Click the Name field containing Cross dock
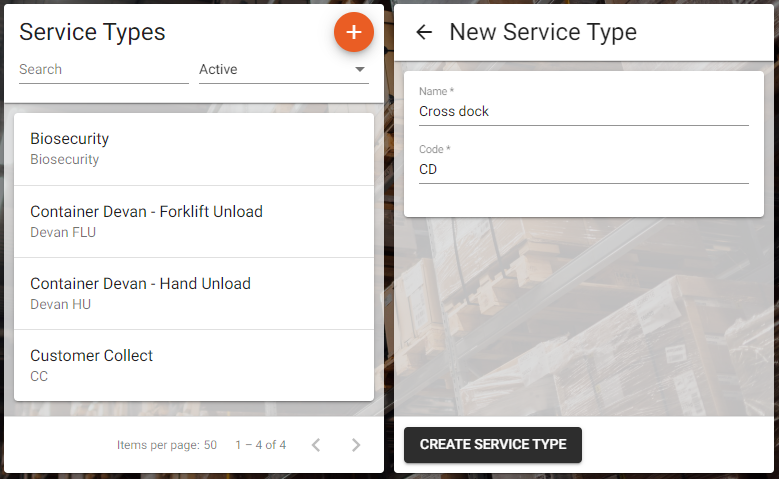 pyautogui.click(x=584, y=111)
